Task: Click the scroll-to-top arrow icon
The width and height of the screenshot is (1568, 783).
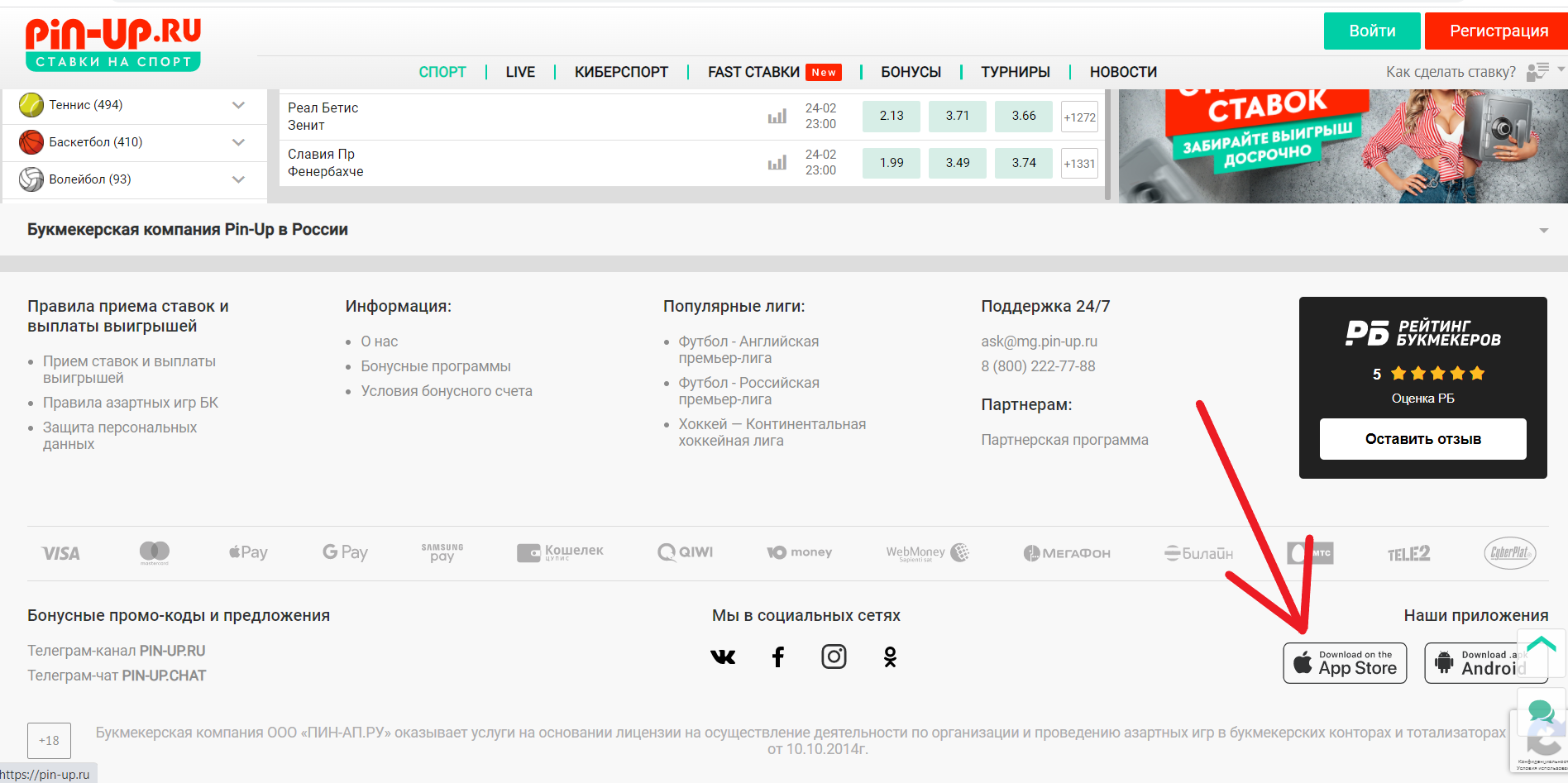Action: [x=1542, y=653]
